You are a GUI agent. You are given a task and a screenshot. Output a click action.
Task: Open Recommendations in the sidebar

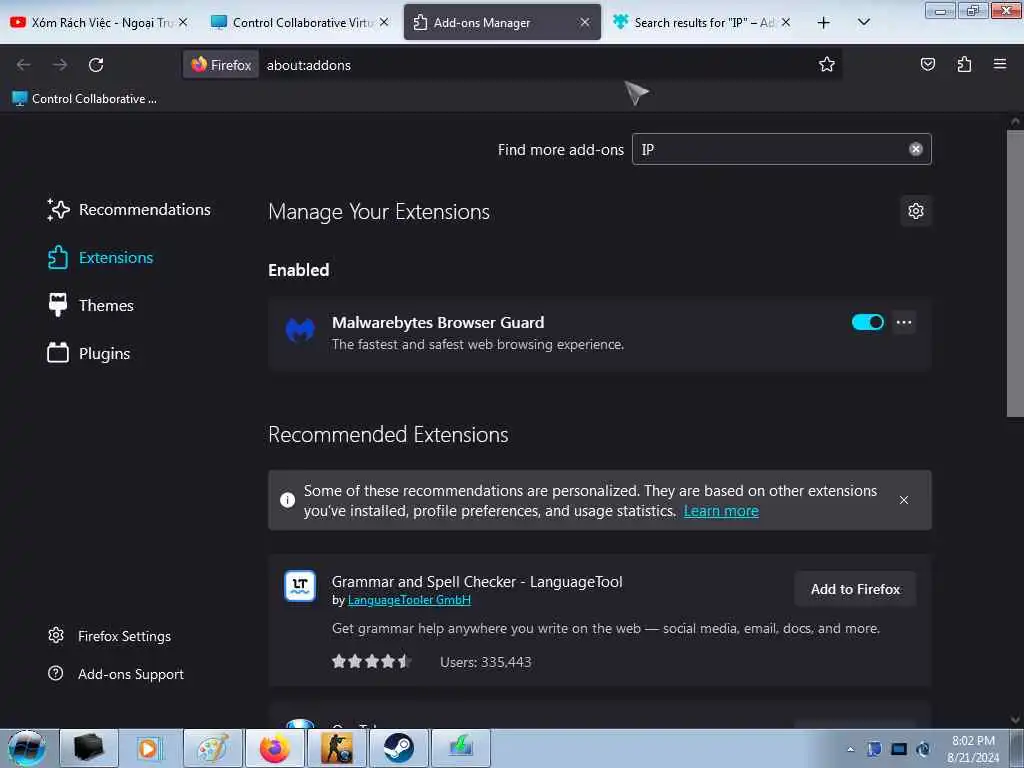coord(129,210)
